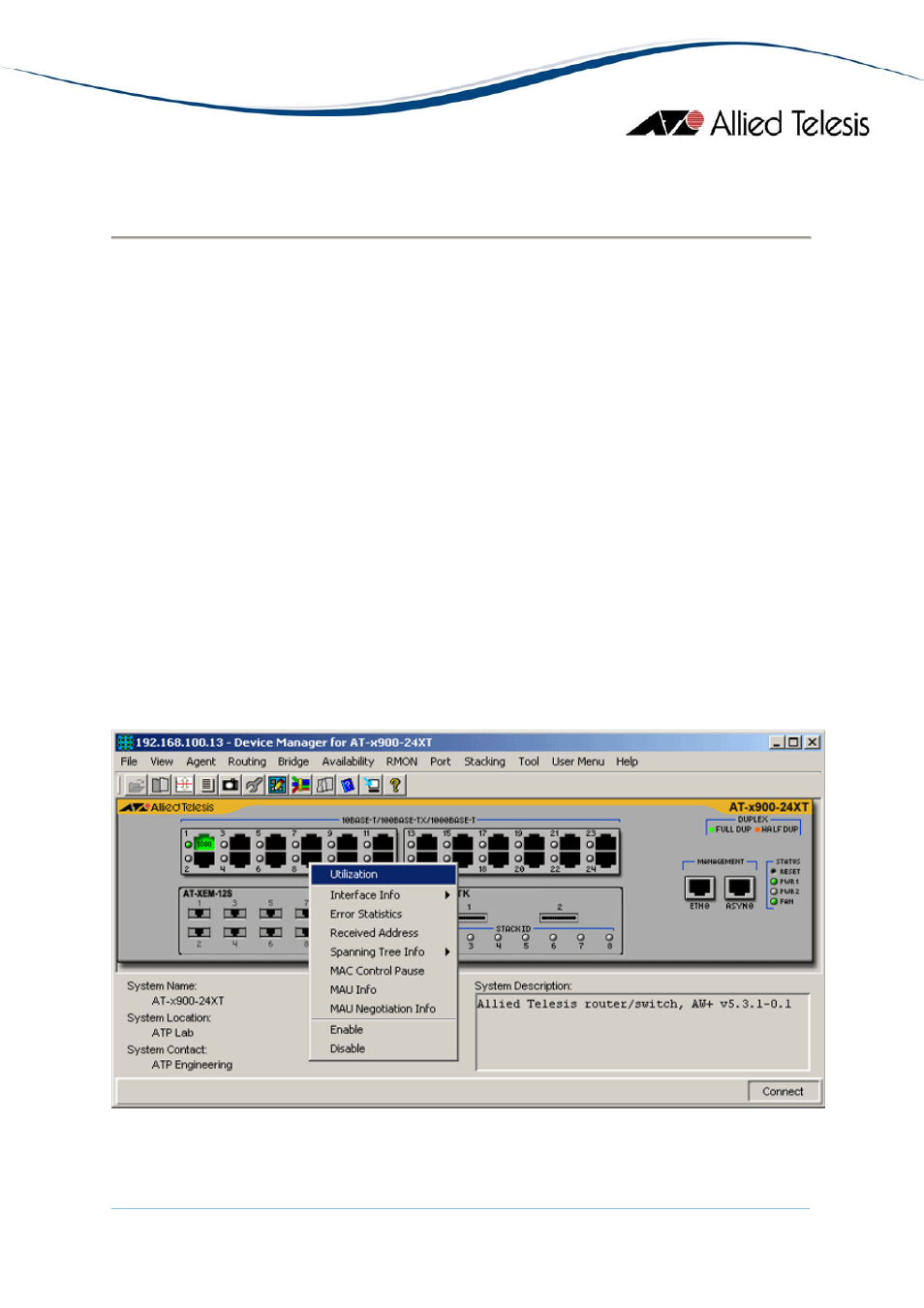This screenshot has width=924, height=1308.
Task: Open the Bridge menu
Action: coord(293,762)
